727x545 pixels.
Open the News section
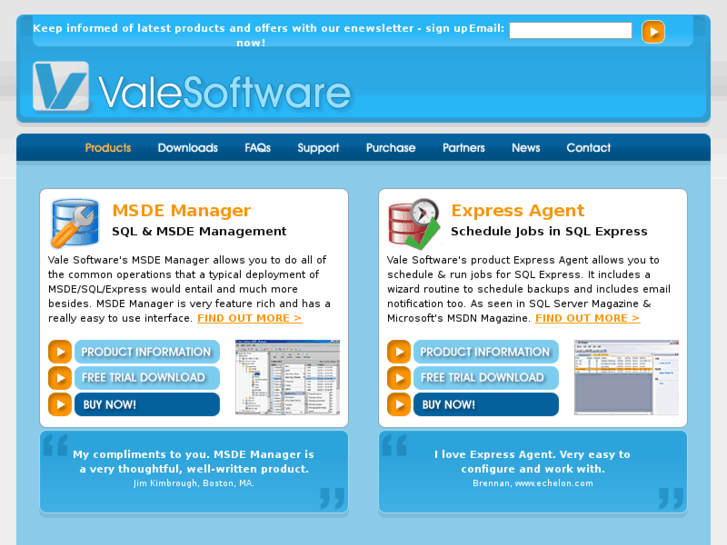click(526, 148)
